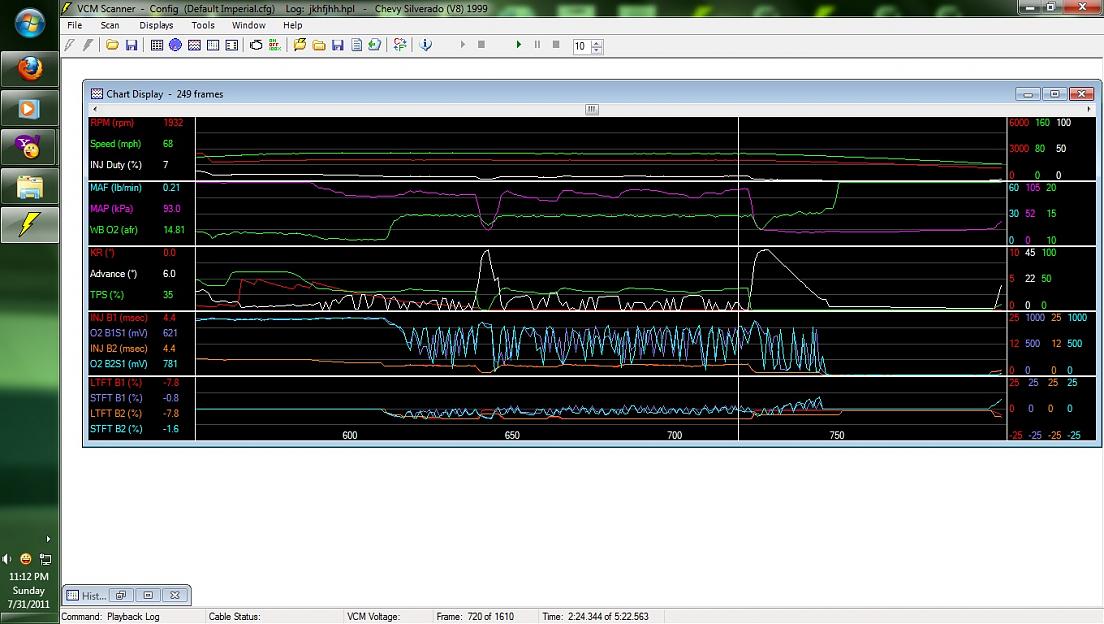Click the open log folder icon
This screenshot has width=1104, height=624.
tap(113, 45)
